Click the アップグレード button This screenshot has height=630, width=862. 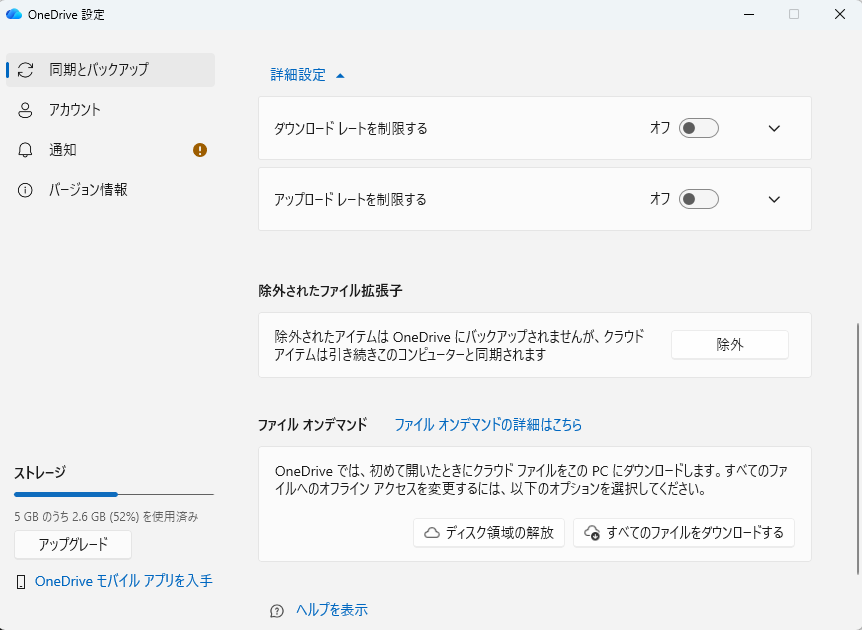[73, 545]
